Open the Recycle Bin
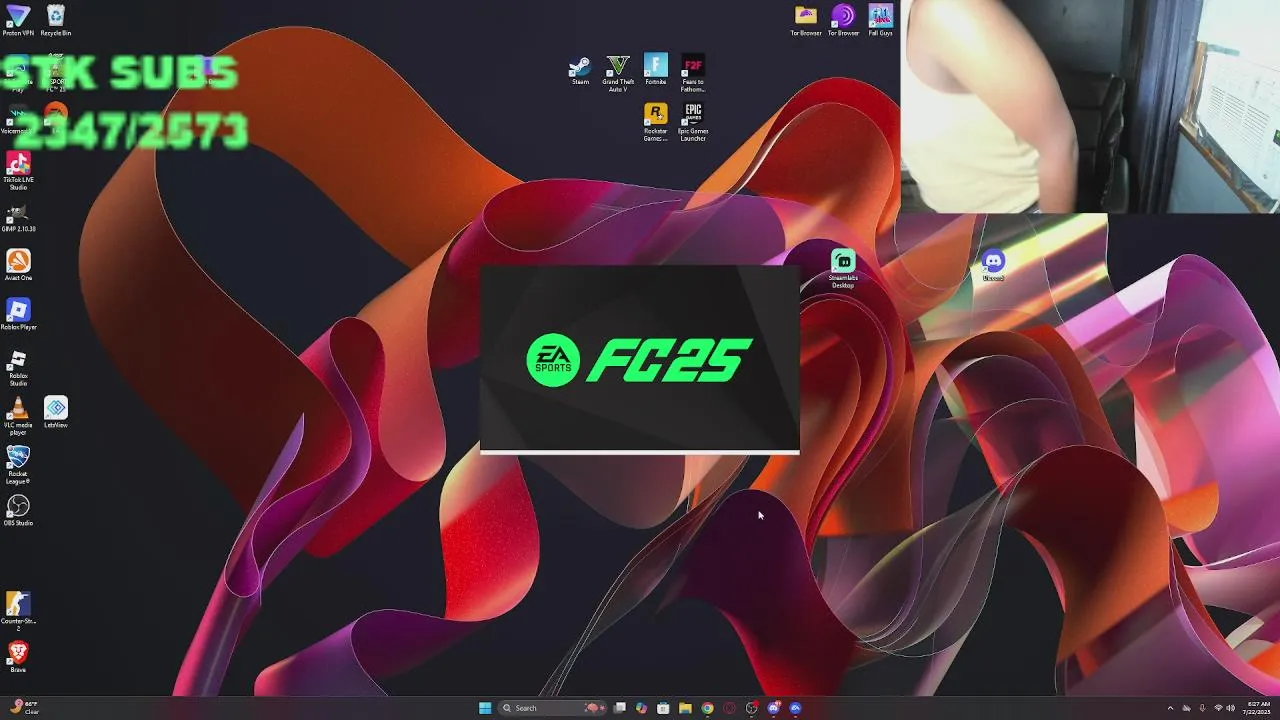Viewport: 1280px width, 720px height. (56, 20)
